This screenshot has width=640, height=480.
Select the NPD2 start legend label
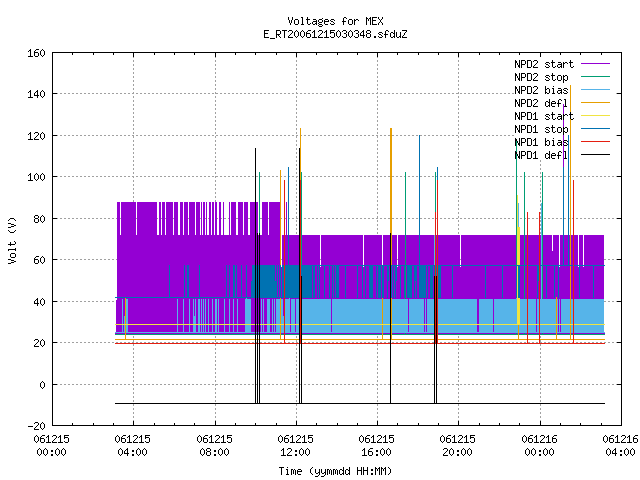point(544,64)
